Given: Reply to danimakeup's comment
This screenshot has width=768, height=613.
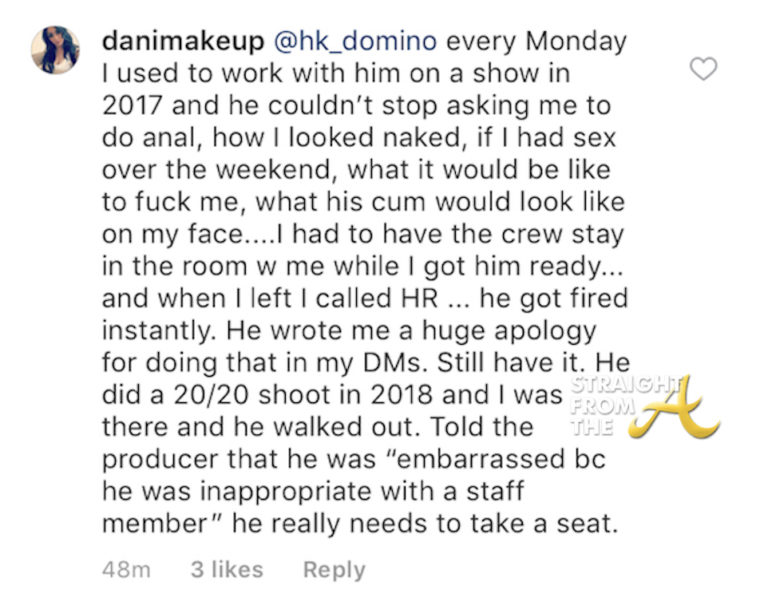Looking at the screenshot, I should point(334,570).
